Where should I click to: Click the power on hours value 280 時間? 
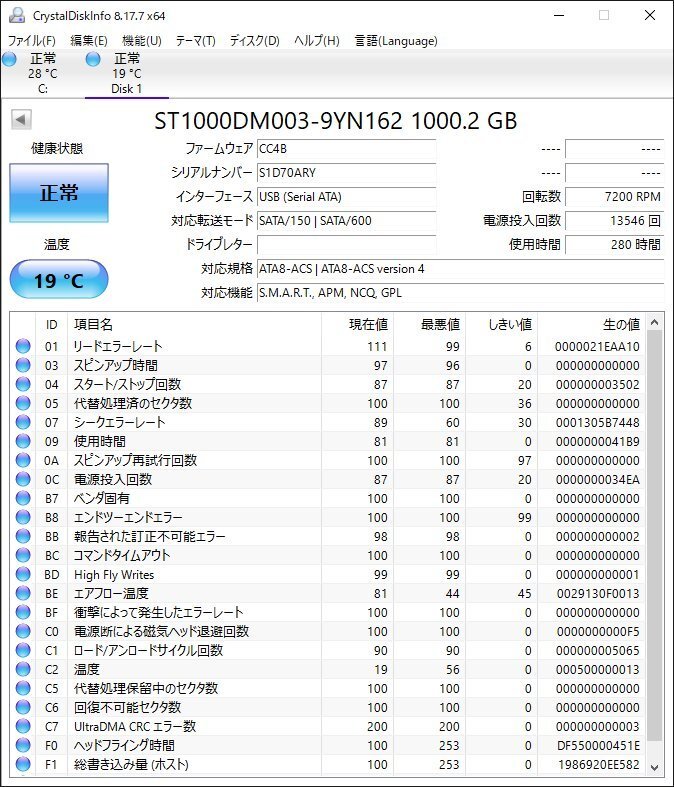(614, 245)
